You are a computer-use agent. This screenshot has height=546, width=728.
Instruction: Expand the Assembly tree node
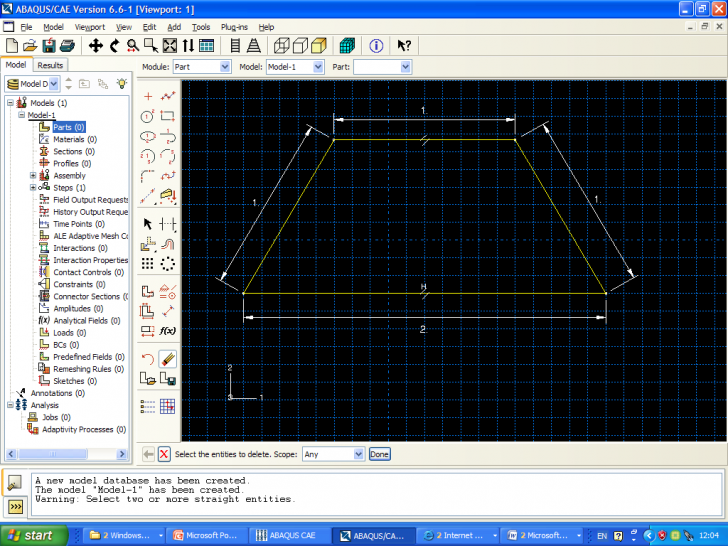click(x=33, y=176)
